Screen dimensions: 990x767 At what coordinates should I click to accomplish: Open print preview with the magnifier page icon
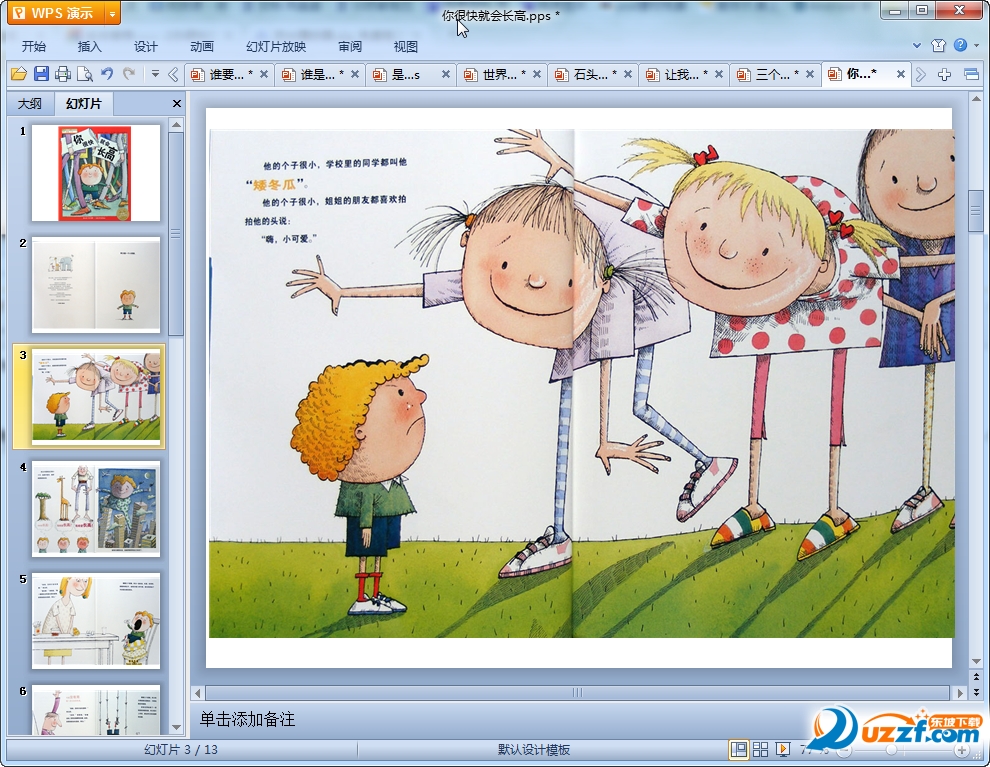tap(85, 74)
